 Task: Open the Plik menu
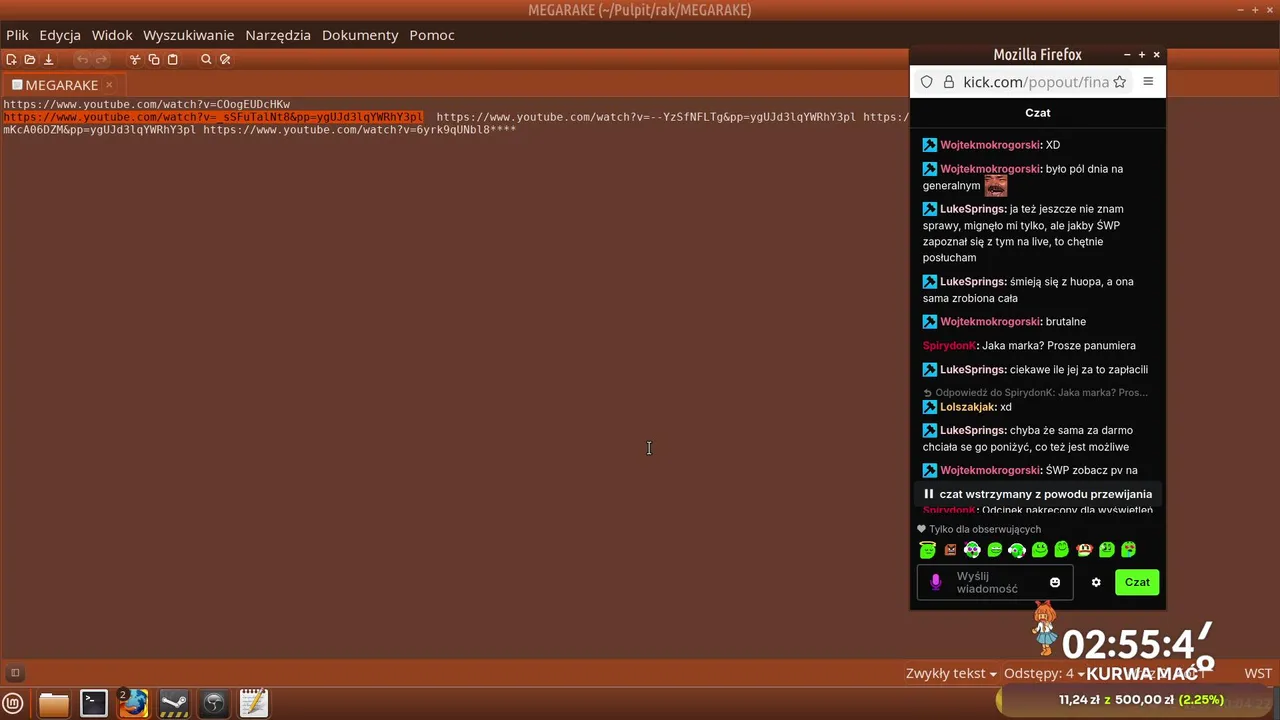17,35
